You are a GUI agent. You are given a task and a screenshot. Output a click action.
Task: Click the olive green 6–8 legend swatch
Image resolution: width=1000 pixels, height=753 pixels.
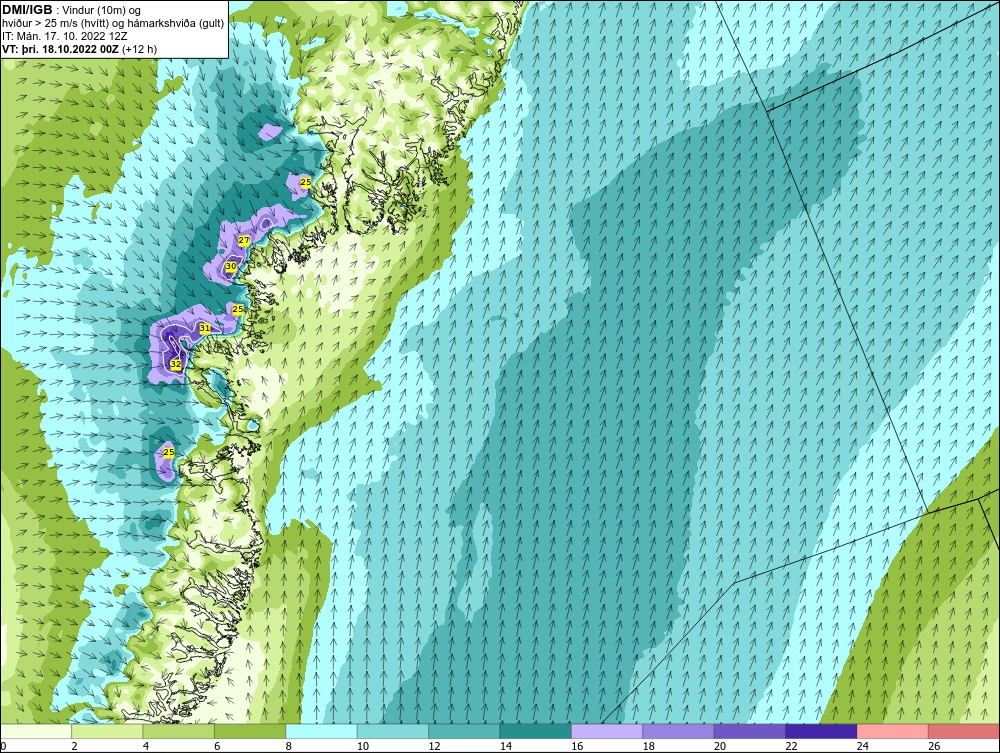250,731
